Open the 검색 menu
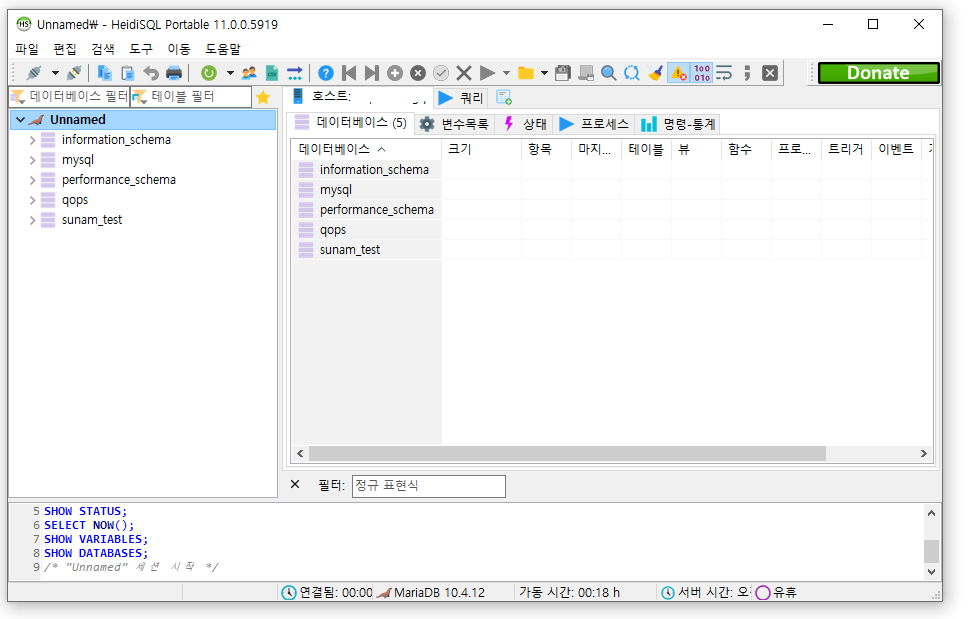 (x=103, y=49)
